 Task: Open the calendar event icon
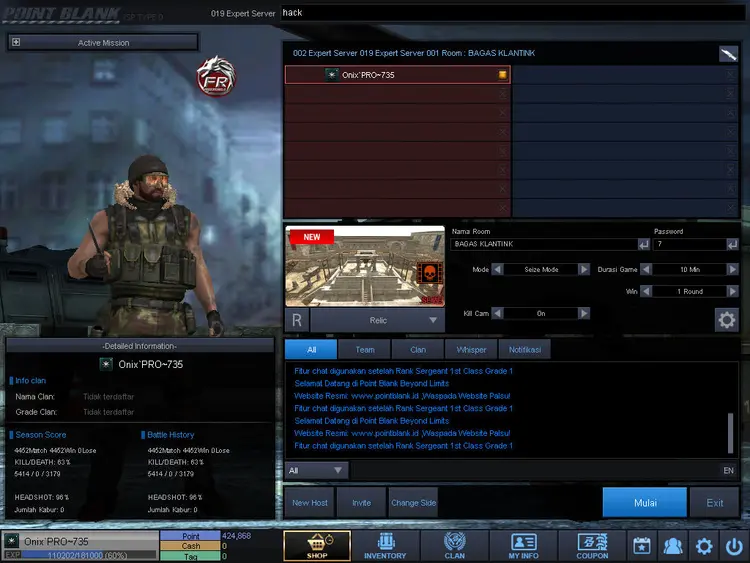(x=641, y=546)
